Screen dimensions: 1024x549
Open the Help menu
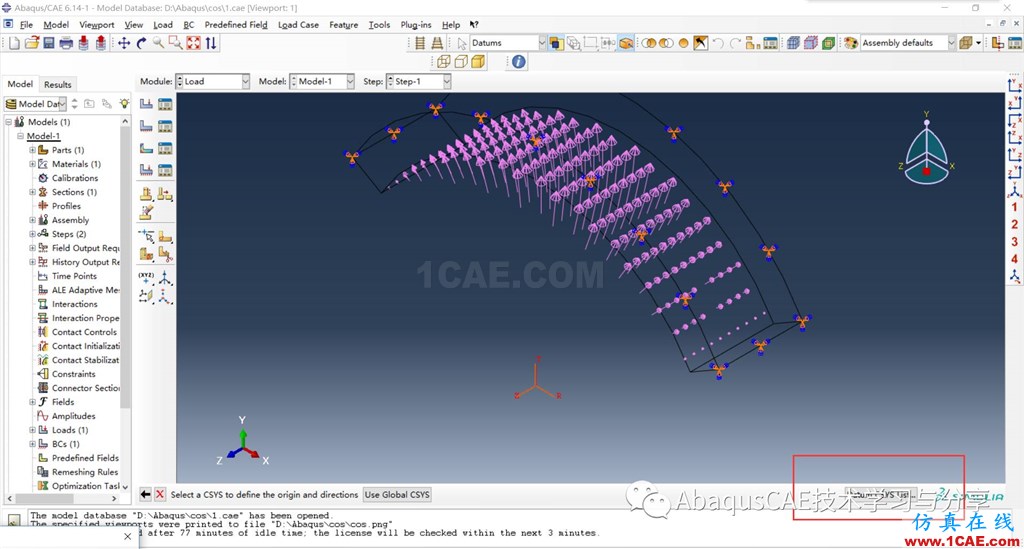click(451, 25)
